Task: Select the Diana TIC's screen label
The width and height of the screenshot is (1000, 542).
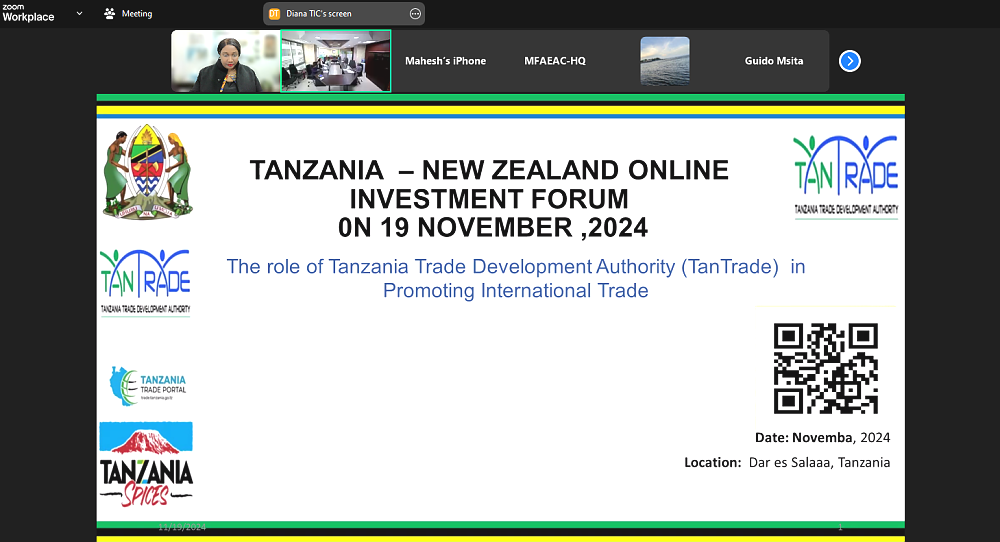Action: [319, 14]
